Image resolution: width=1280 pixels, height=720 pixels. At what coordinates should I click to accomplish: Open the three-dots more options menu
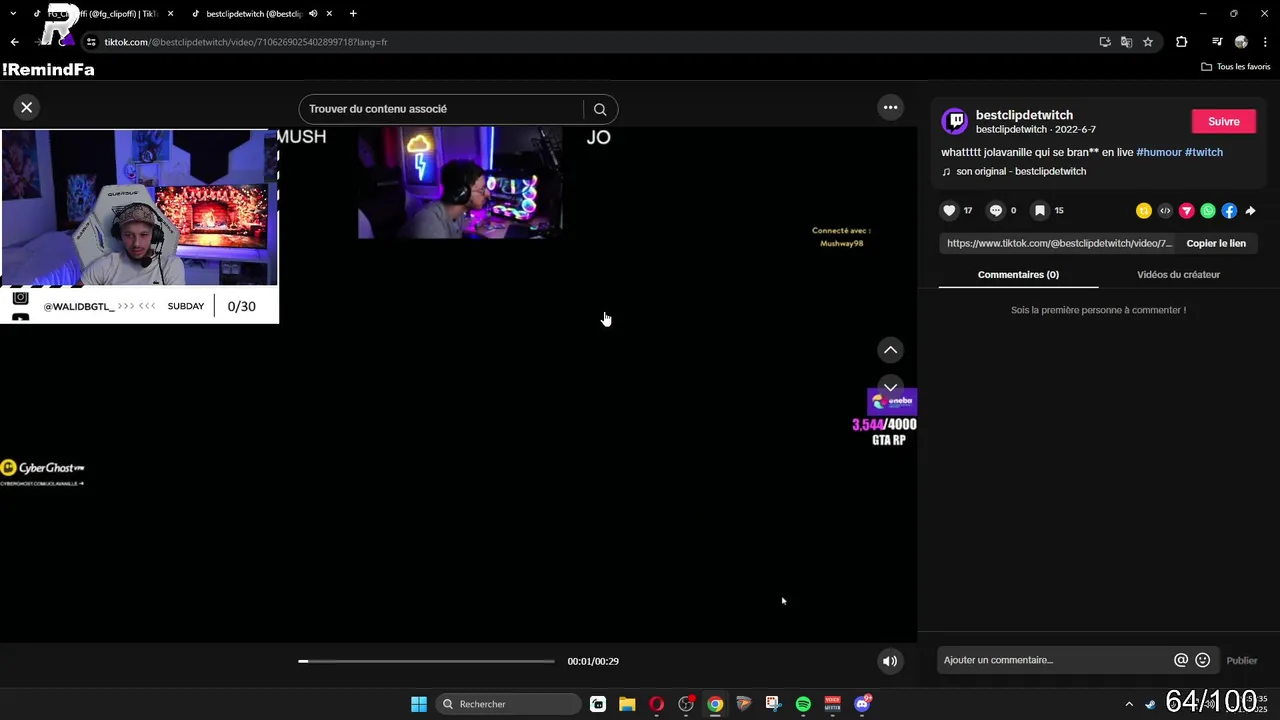[x=890, y=107]
